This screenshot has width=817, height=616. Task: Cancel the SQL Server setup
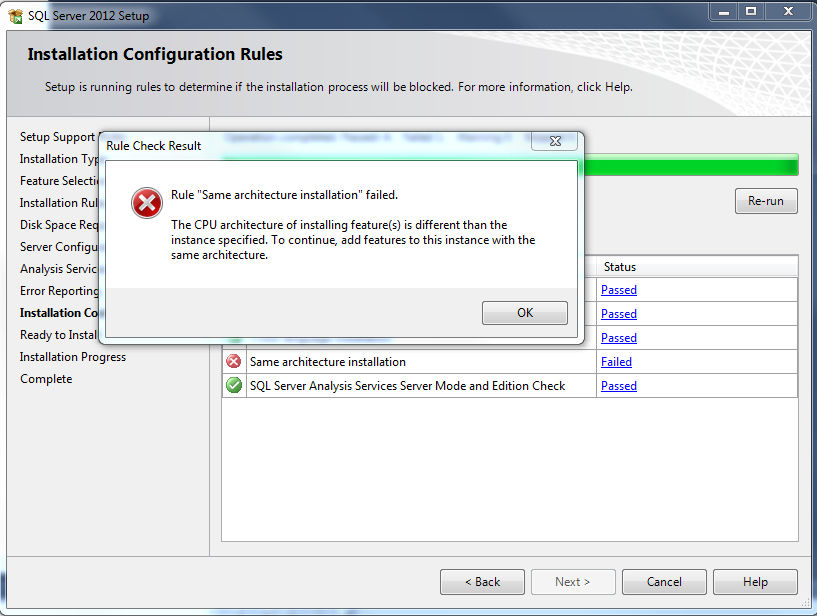(x=664, y=582)
